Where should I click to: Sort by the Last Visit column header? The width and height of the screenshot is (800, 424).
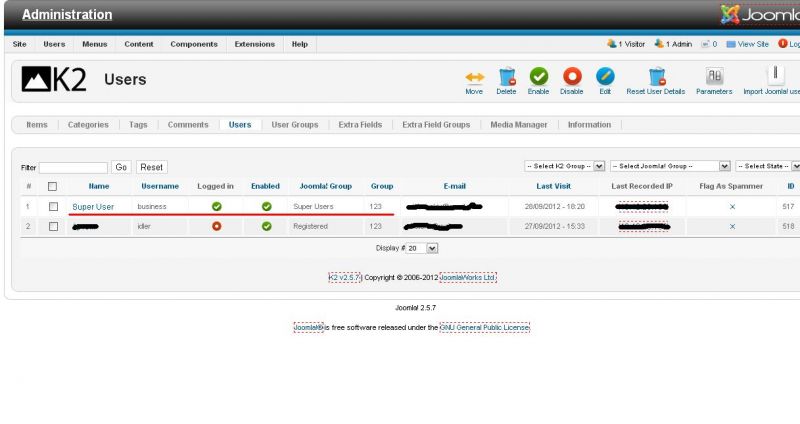tap(554, 187)
